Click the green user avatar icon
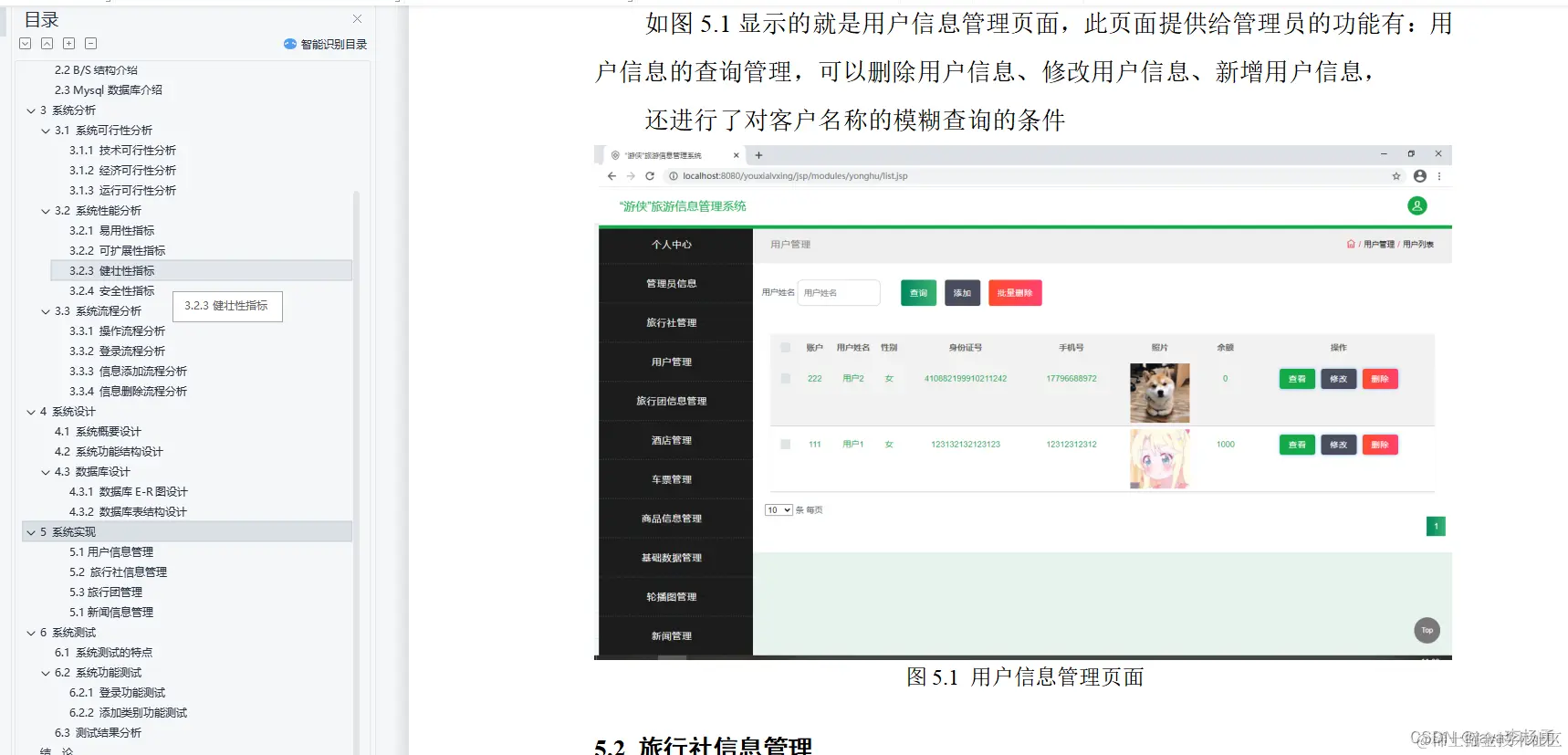The width and height of the screenshot is (1568, 755). pos(1416,206)
